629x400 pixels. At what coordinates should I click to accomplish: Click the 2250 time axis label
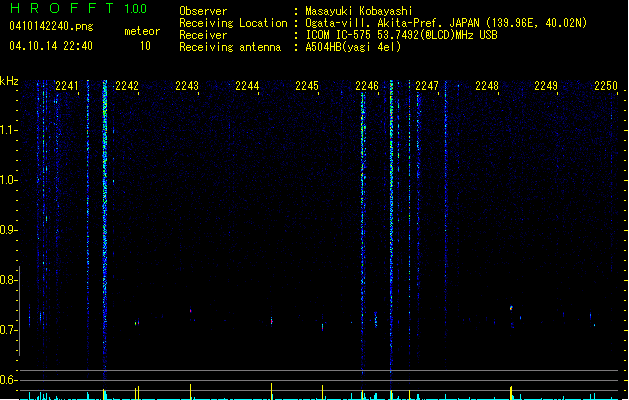(606, 86)
